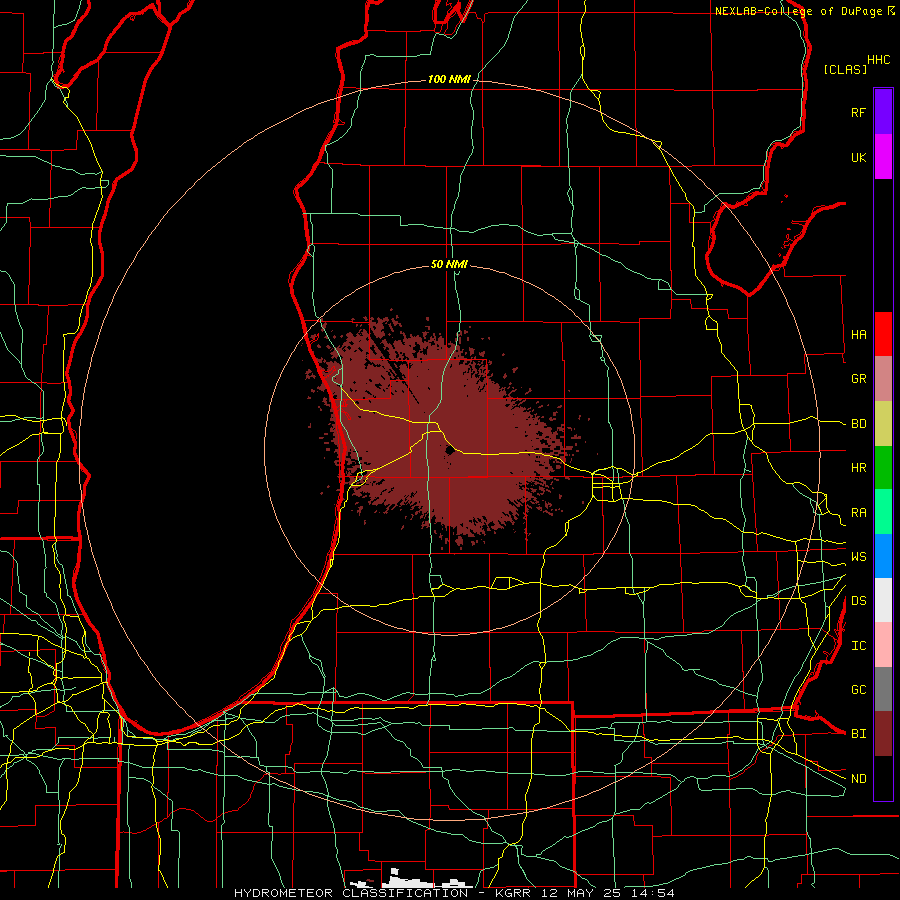Click the ND legend label text
The image size is (900, 900).
pyautogui.click(x=858, y=779)
